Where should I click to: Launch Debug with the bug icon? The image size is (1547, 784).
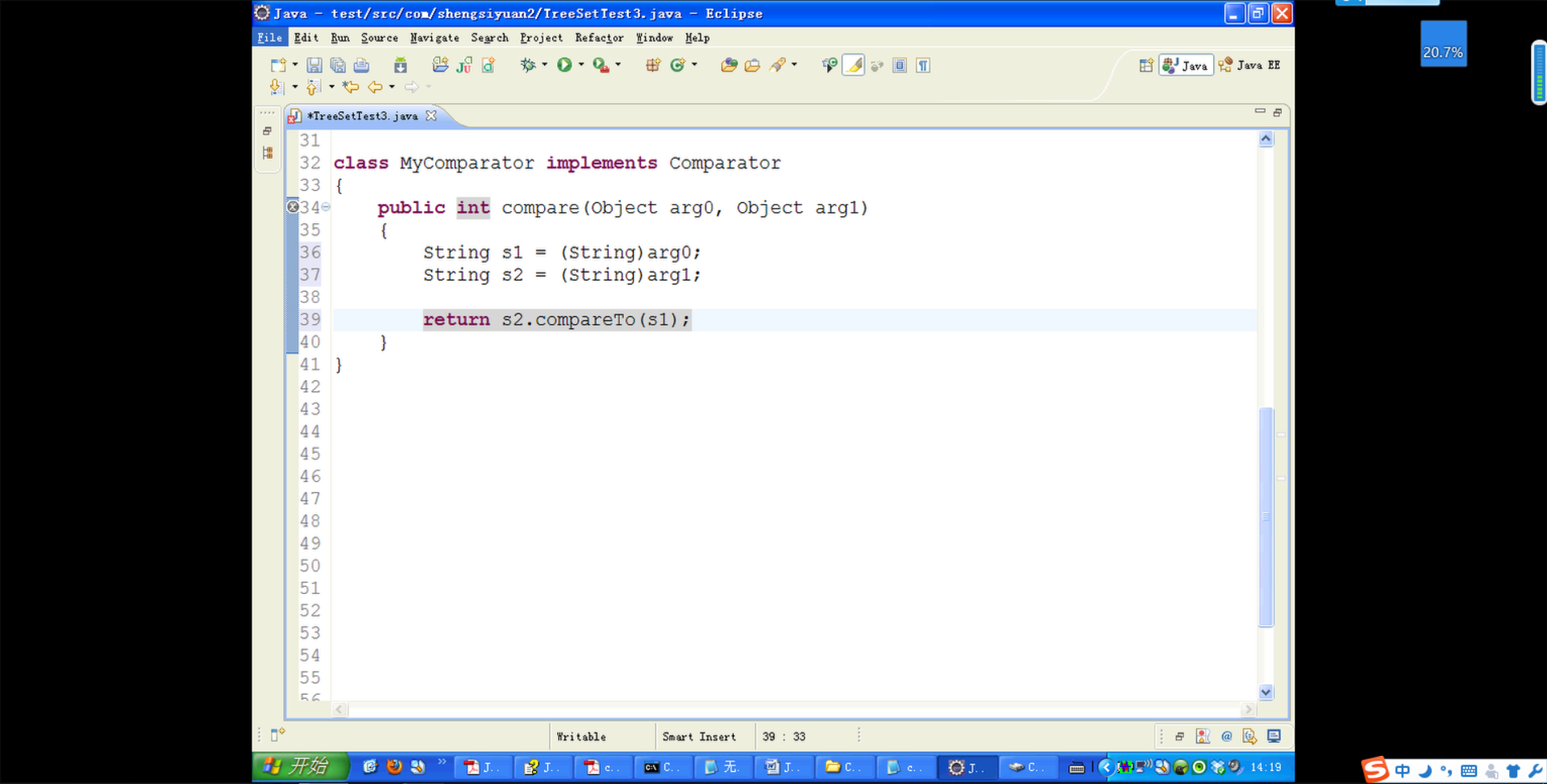[528, 65]
